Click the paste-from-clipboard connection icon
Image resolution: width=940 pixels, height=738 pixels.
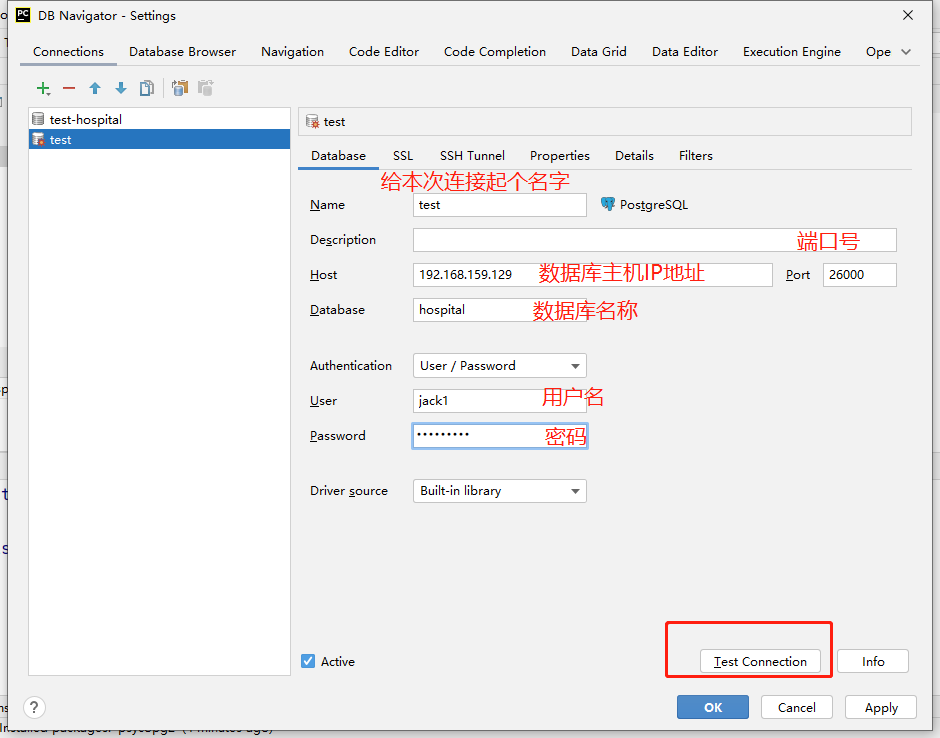point(206,89)
